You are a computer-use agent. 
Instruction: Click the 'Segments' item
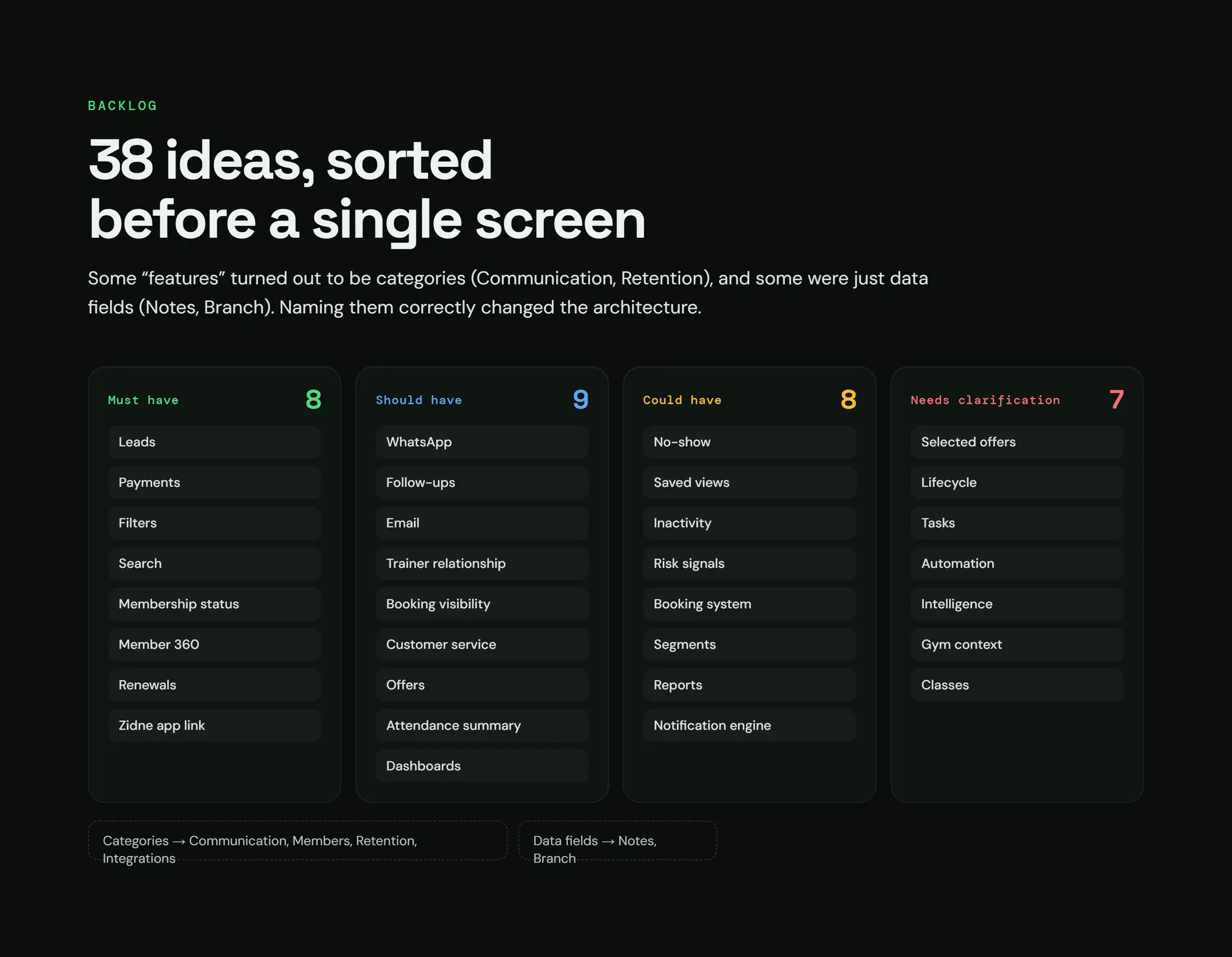tap(750, 645)
